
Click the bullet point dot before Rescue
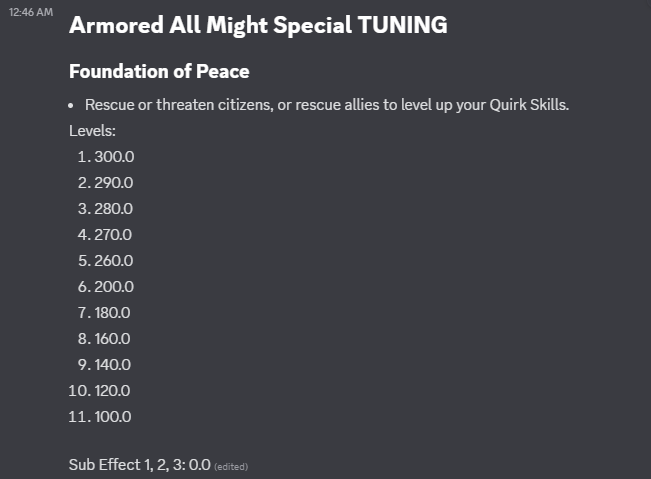(x=71, y=106)
